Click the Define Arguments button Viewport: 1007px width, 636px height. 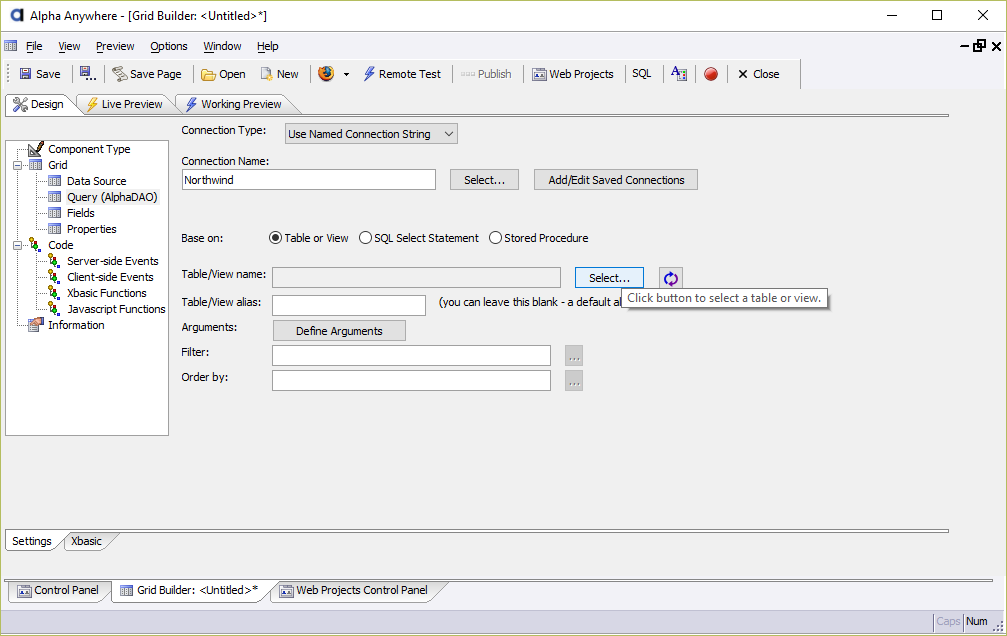[x=339, y=331]
